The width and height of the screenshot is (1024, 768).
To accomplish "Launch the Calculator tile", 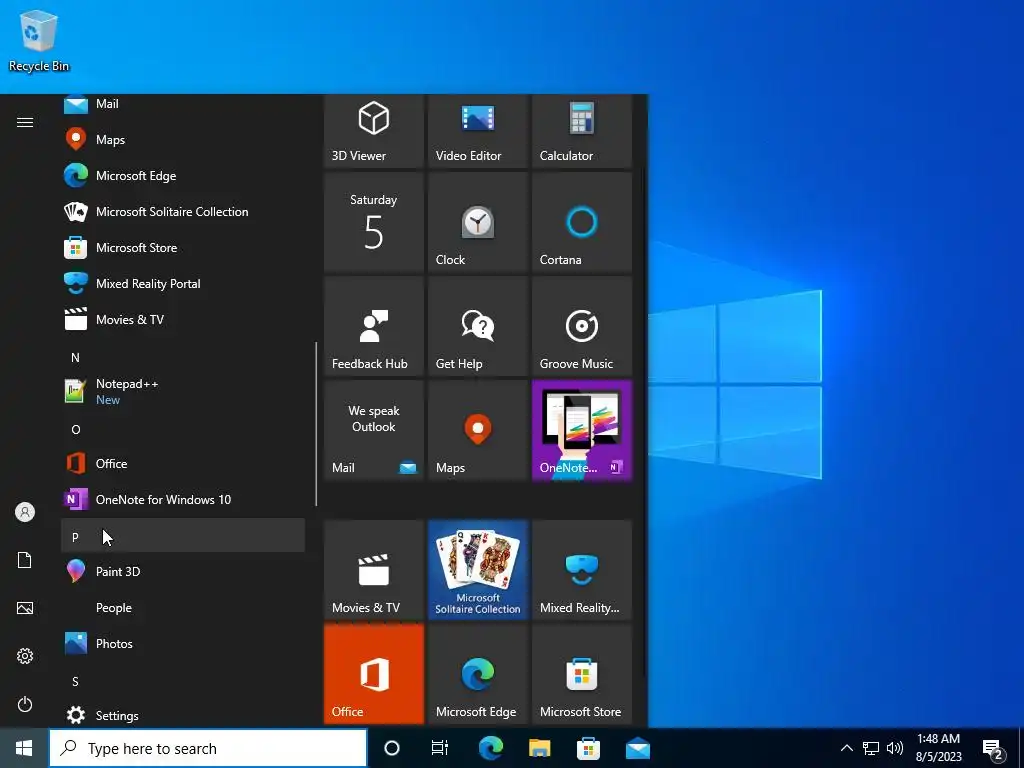I will (x=581, y=131).
